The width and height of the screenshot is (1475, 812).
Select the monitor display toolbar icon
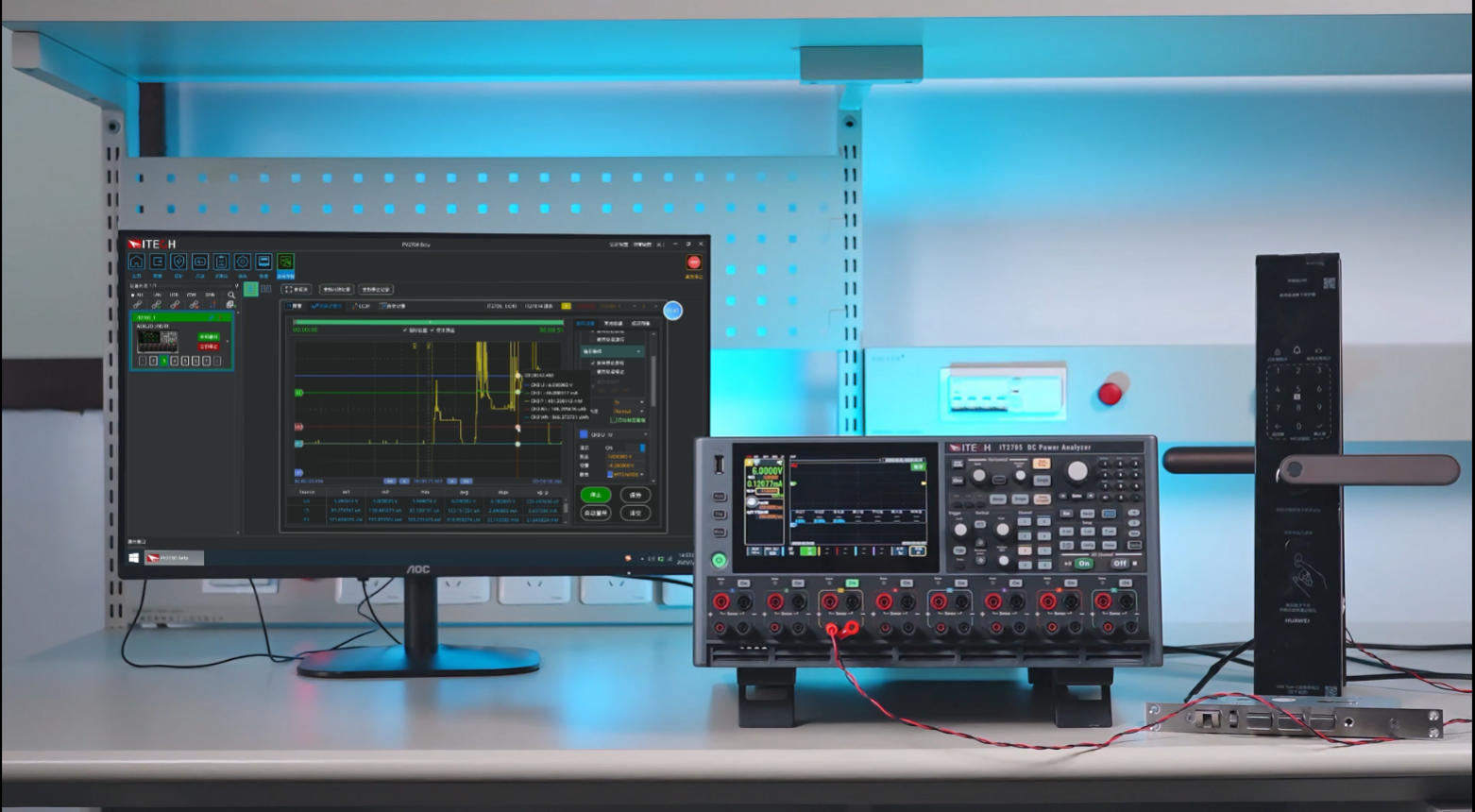tap(263, 262)
